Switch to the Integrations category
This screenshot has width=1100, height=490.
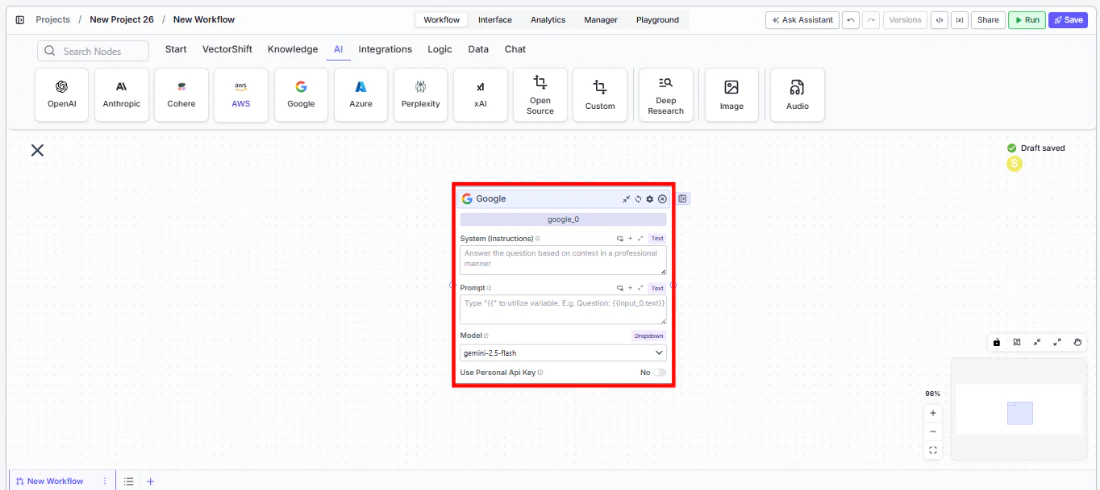pos(385,50)
